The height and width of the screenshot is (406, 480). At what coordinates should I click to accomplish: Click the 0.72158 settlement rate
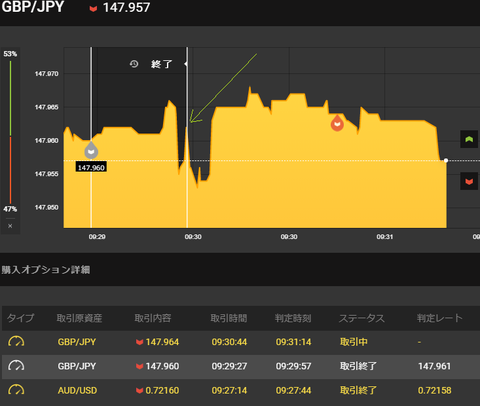click(435, 390)
